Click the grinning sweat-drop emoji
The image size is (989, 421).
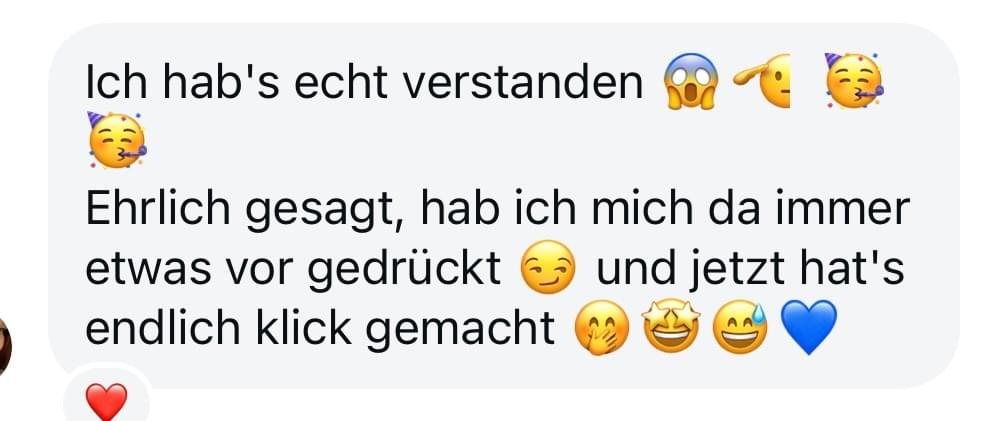point(740,328)
